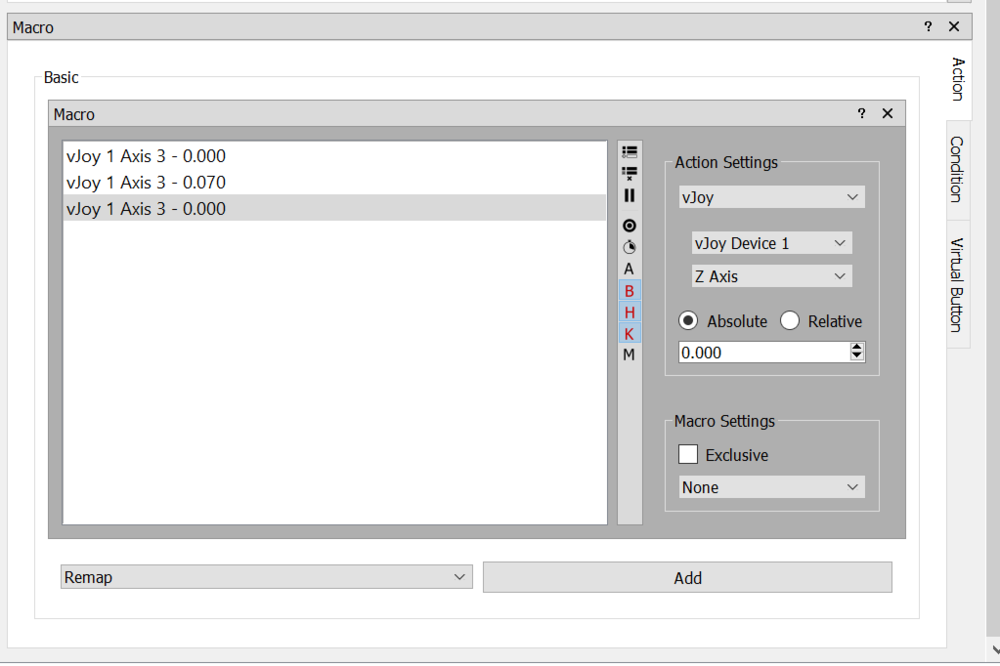
Task: Click the inner Macro panel help question mark
Action: tap(862, 114)
